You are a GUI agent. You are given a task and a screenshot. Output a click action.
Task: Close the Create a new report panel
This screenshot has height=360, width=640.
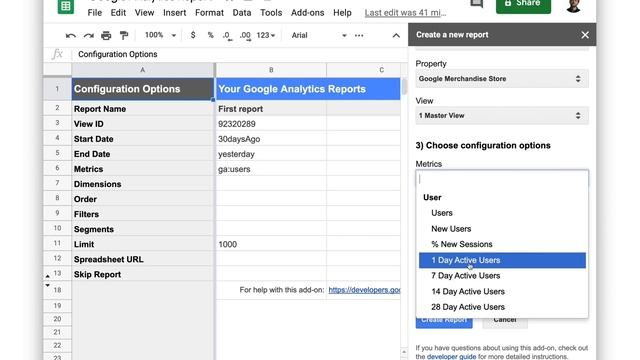(x=585, y=35)
